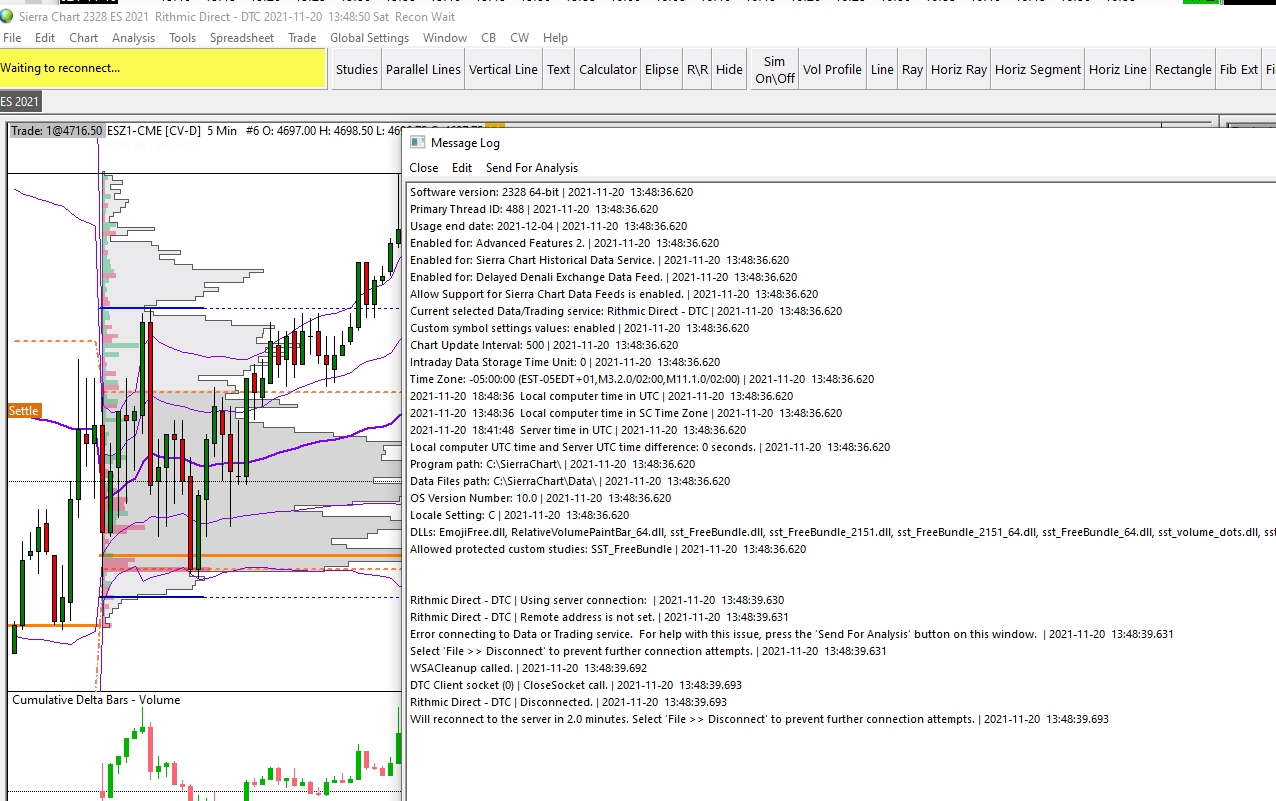Click the 'Time Zone: -05:00:00' log line
The width and height of the screenshot is (1276, 801).
click(642, 379)
